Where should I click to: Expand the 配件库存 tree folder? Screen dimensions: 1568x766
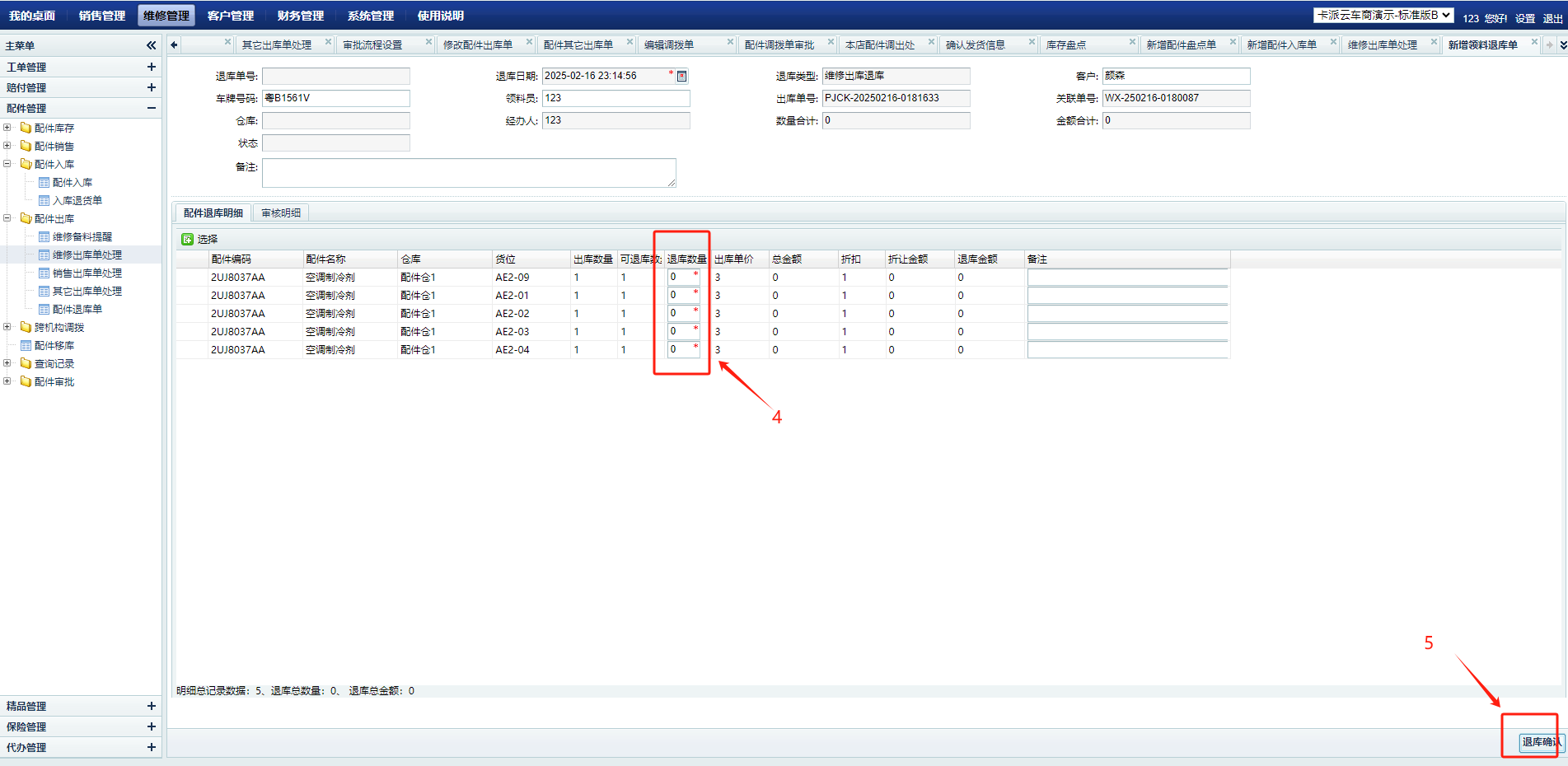click(x=7, y=128)
